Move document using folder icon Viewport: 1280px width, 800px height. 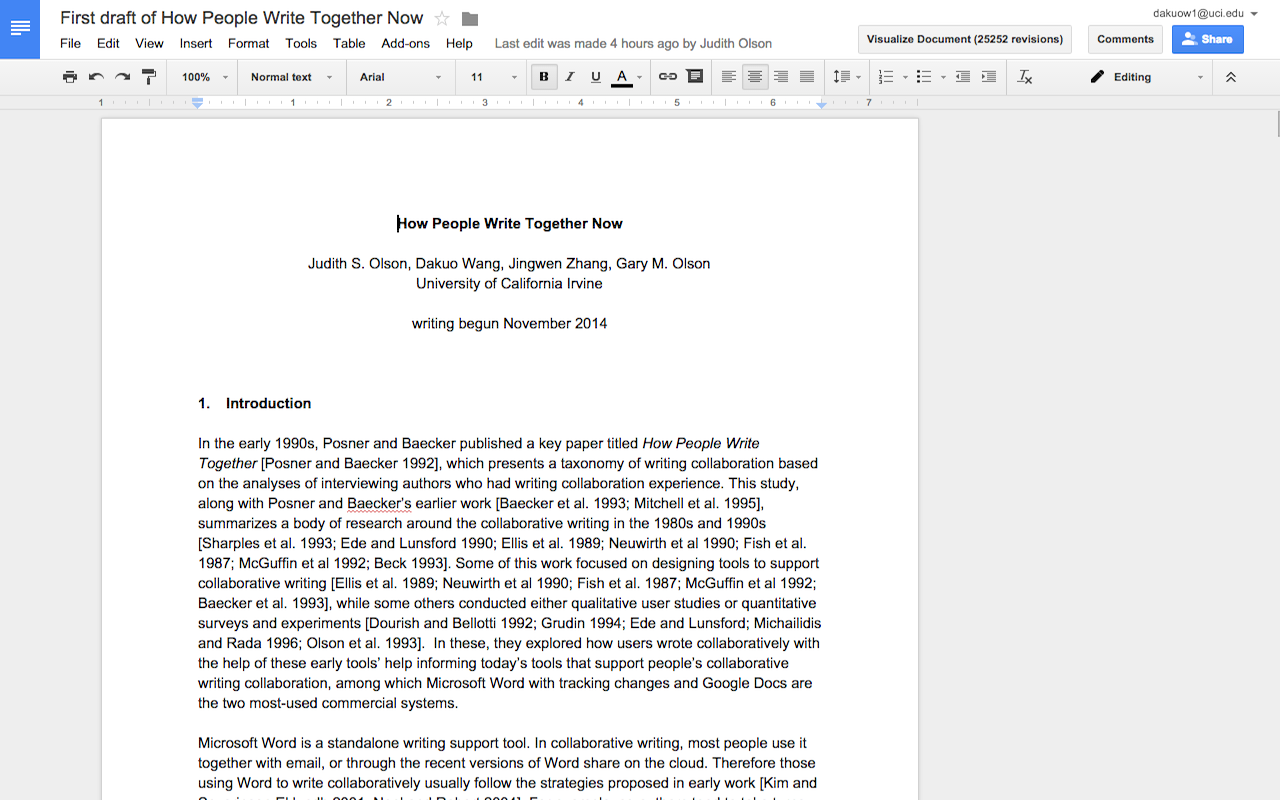[x=470, y=19]
